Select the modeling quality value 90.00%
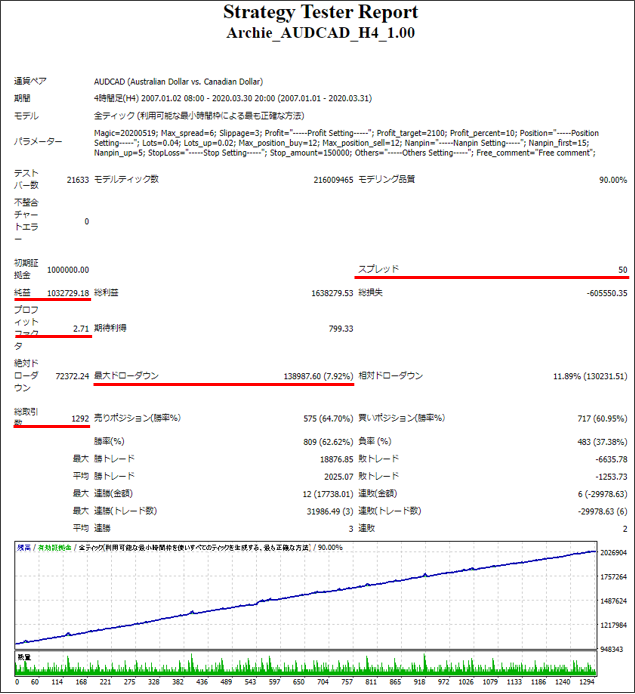The height and width of the screenshot is (694, 635). (613, 180)
